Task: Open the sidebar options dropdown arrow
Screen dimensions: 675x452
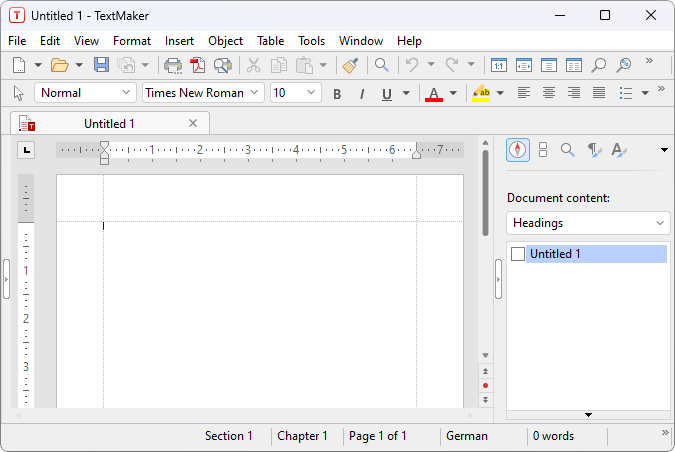Action: pyautogui.click(x=664, y=150)
